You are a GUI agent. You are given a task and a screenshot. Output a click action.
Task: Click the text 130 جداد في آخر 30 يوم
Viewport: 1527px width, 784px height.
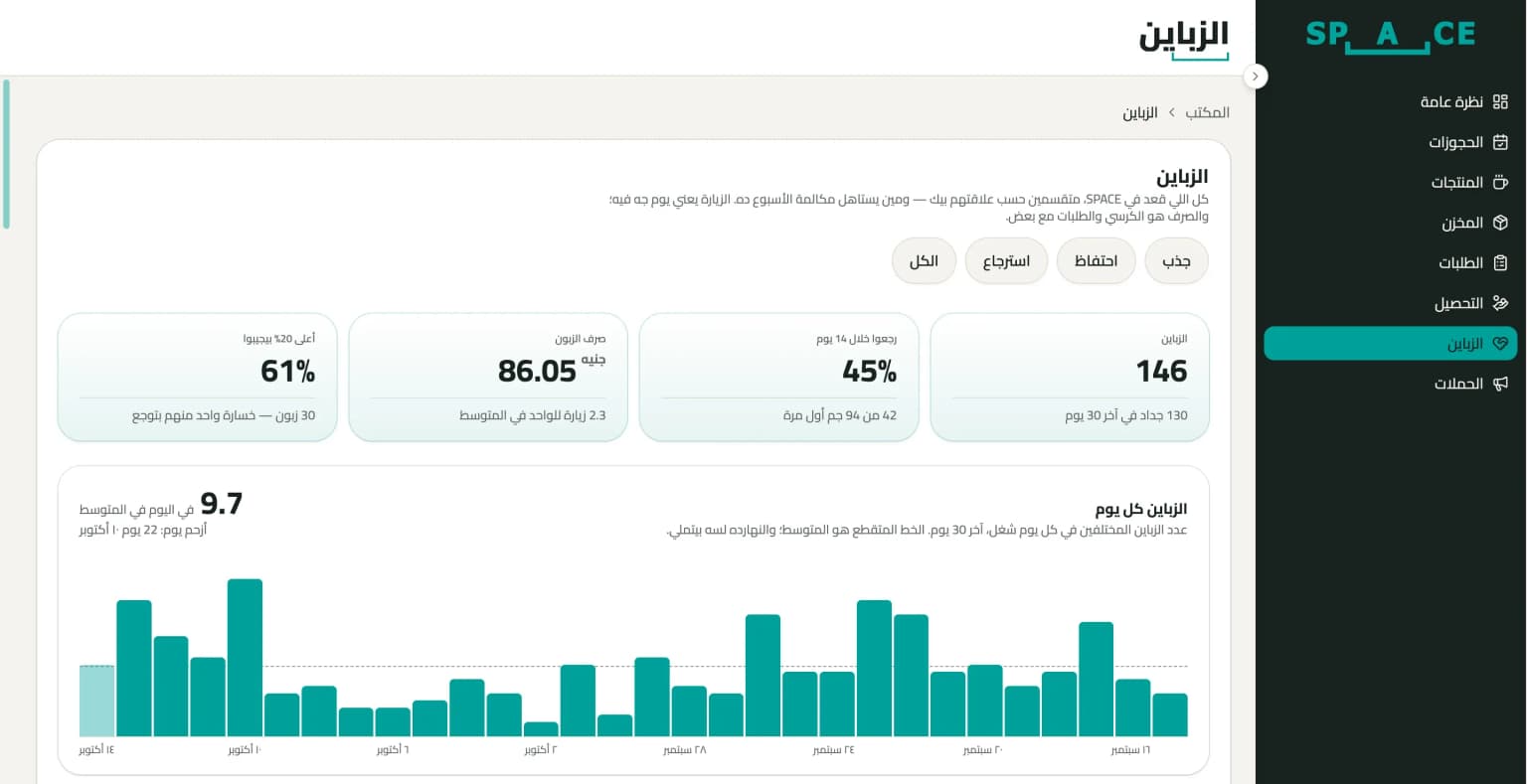tap(1126, 415)
